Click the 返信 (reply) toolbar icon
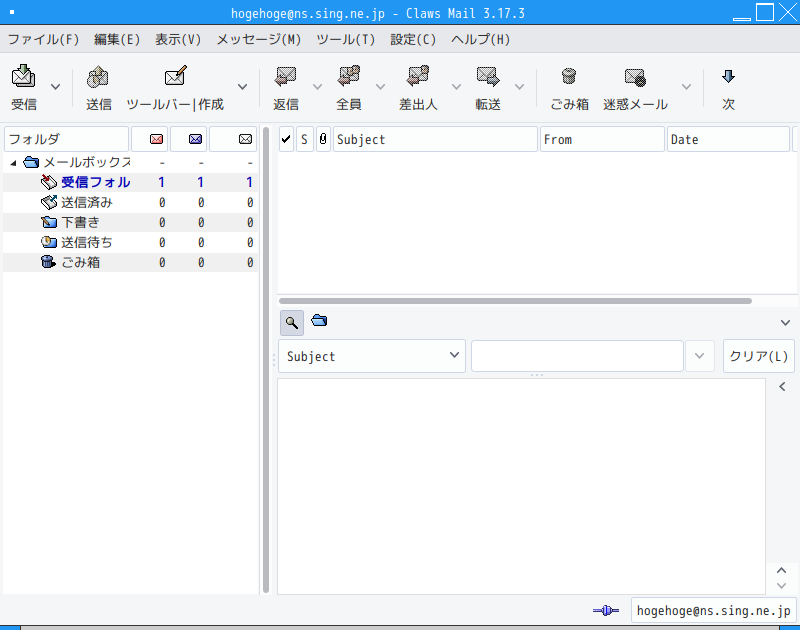This screenshot has width=800, height=630. pyautogui.click(x=285, y=77)
